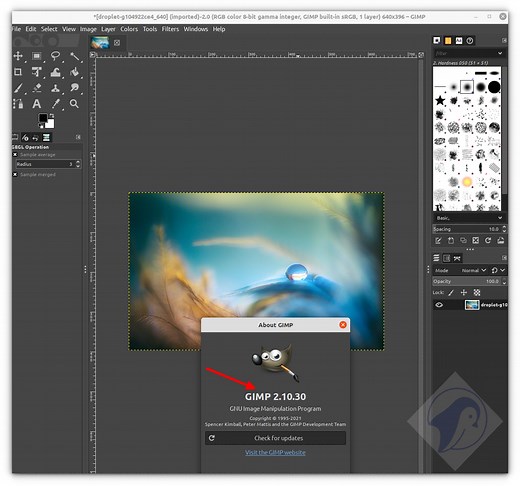Screen dimensions: 520x486
Task: Open the Basic brush tag dropdown
Action: coord(469,218)
